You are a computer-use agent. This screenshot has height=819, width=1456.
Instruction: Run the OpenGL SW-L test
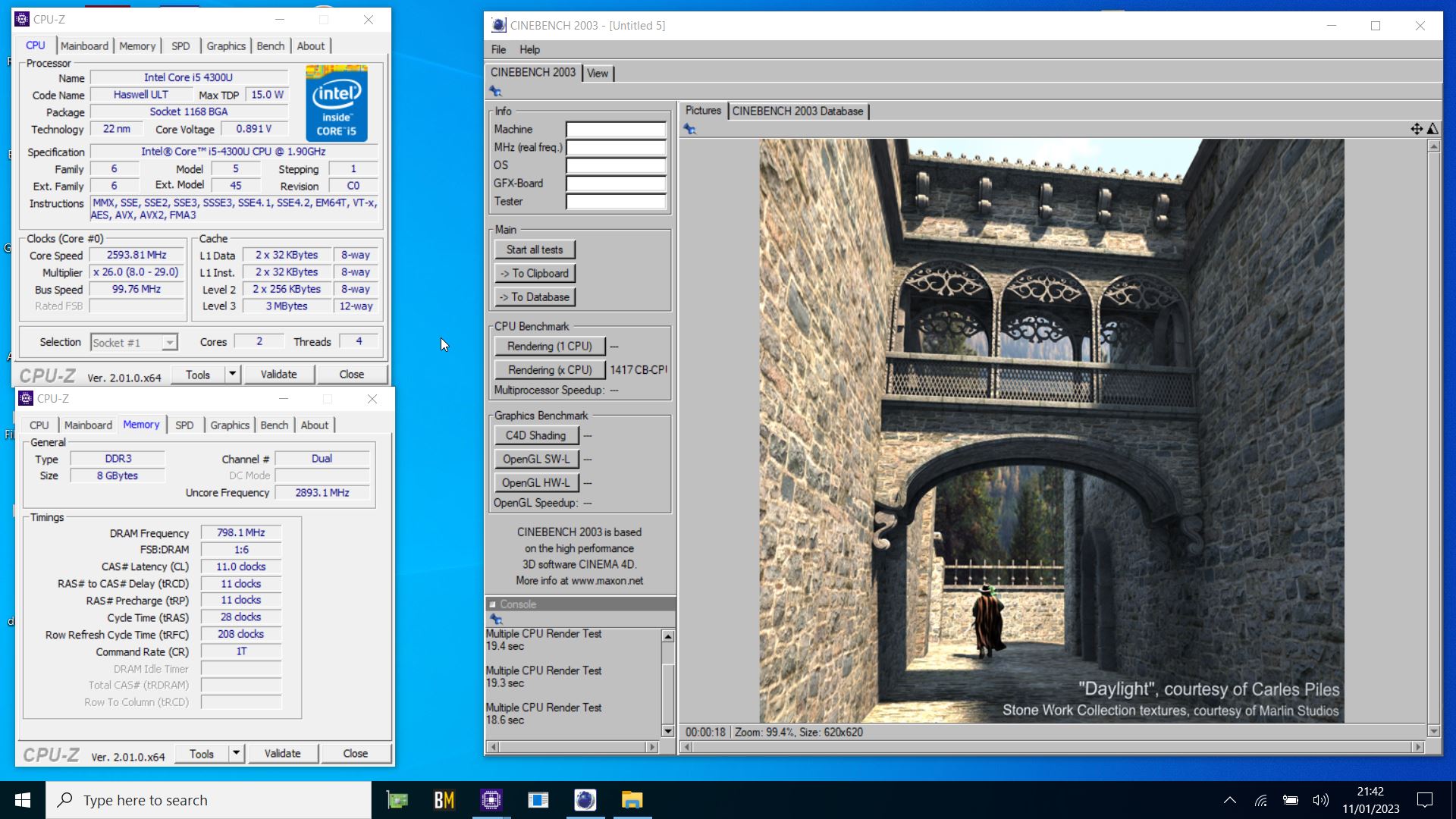[x=536, y=459]
